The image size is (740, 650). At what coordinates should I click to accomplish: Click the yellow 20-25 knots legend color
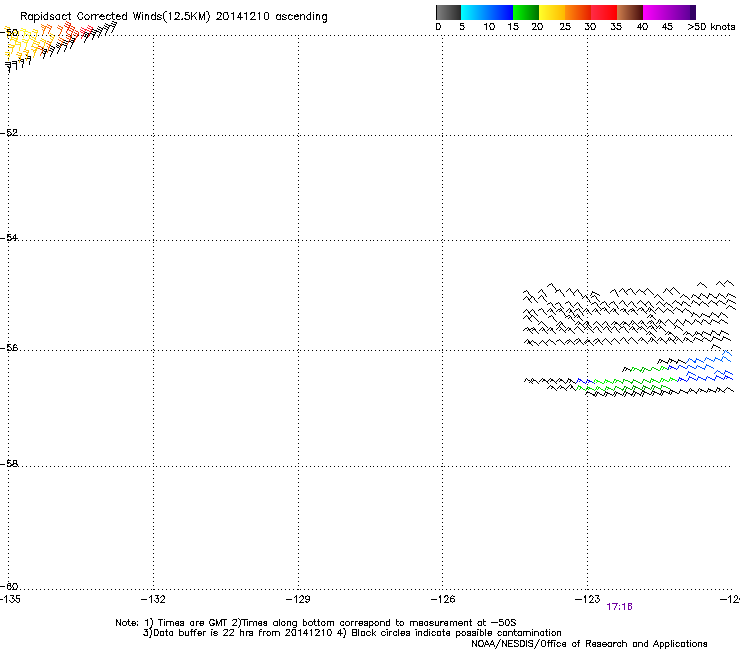(552, 12)
